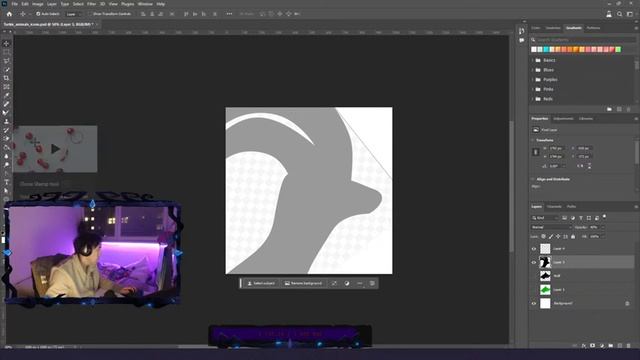Switch to the Channels tab
Screen dimensions: 640x360
click(554, 207)
